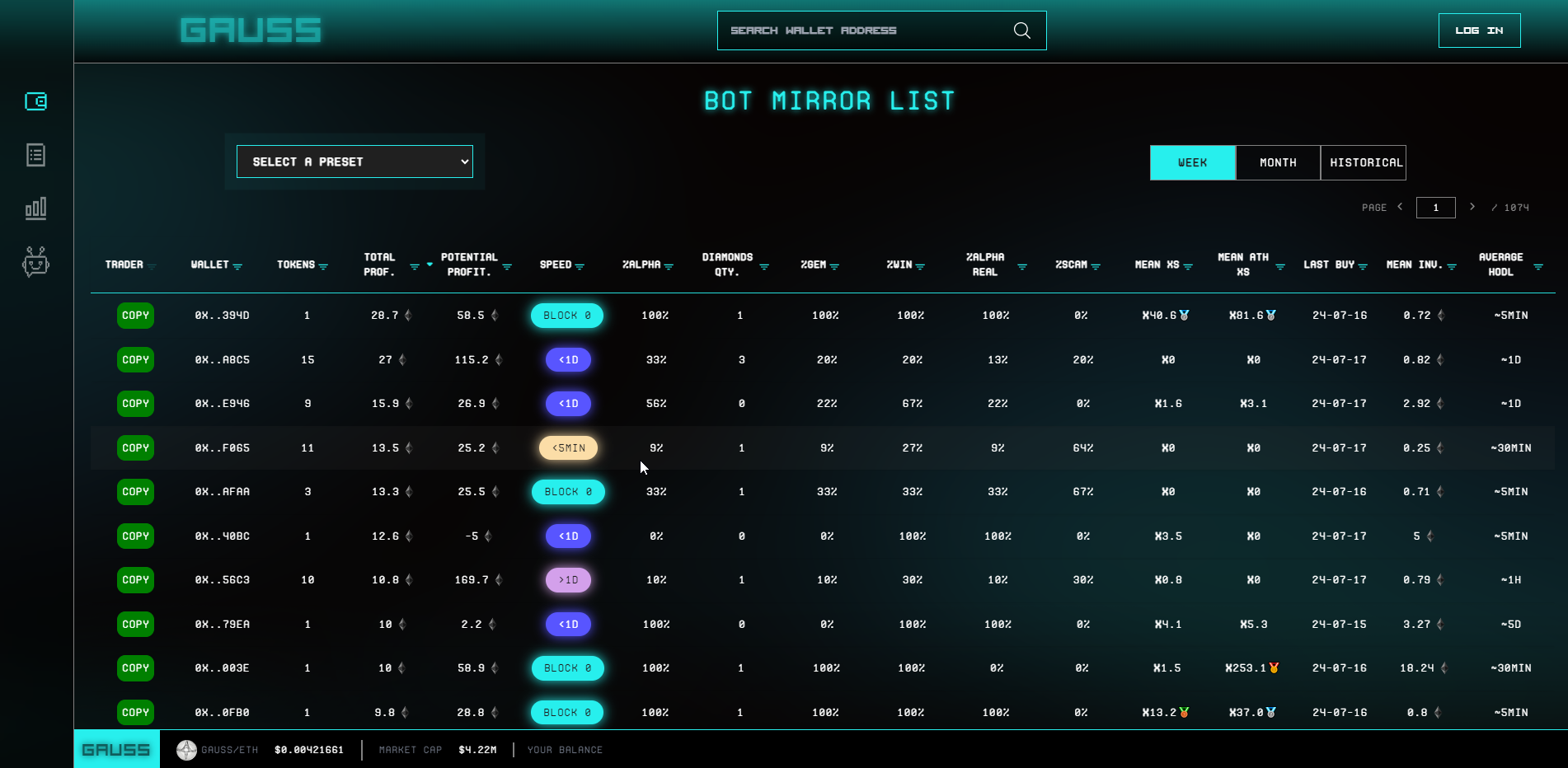Click the <5MIN speed badge
The image size is (1568, 768).
[568, 448]
